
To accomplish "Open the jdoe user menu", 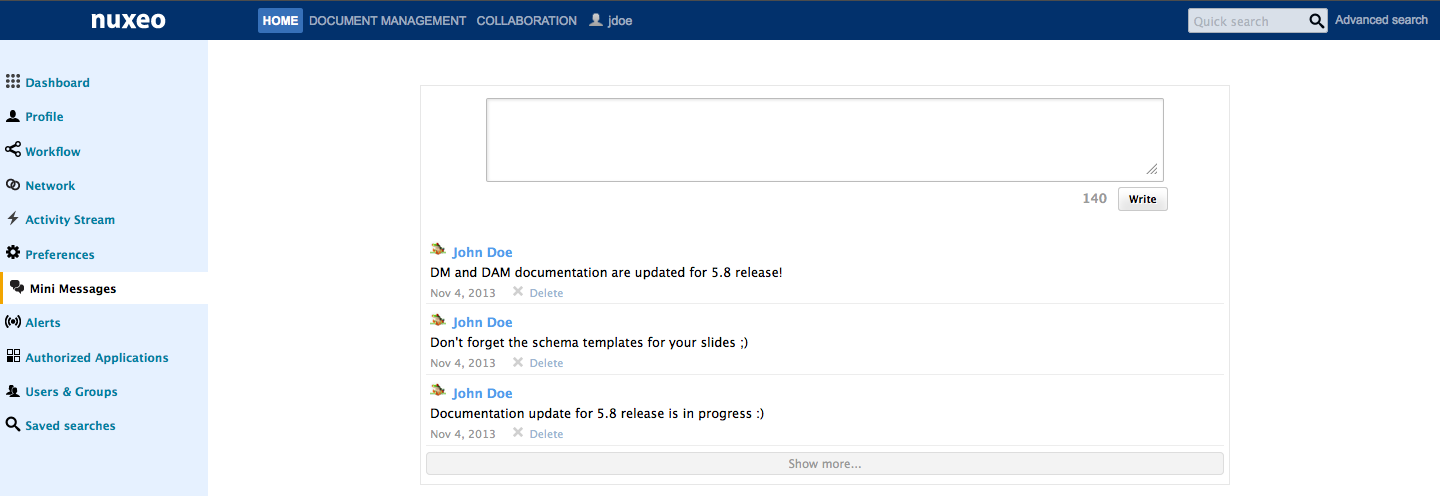I will [x=611, y=21].
